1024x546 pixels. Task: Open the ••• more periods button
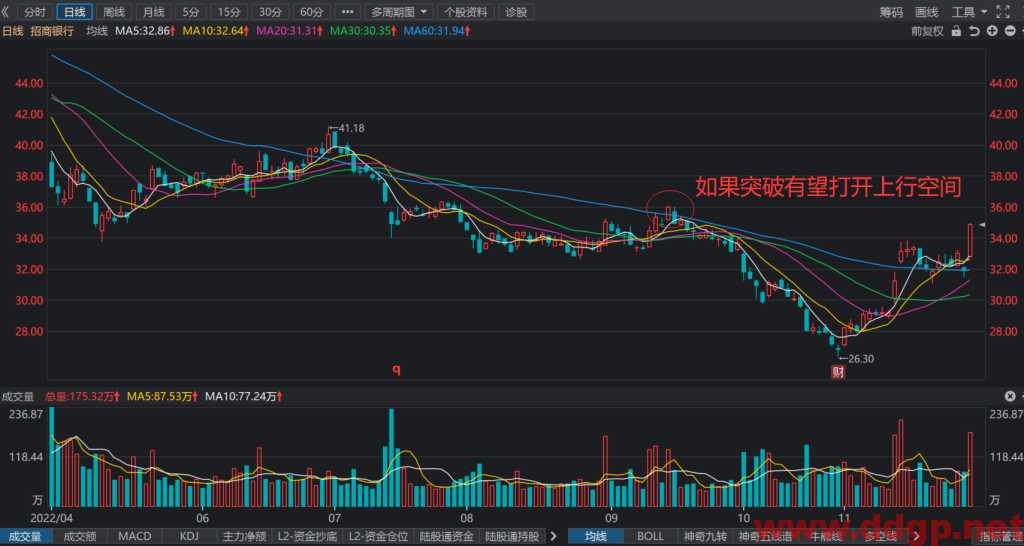tap(347, 12)
